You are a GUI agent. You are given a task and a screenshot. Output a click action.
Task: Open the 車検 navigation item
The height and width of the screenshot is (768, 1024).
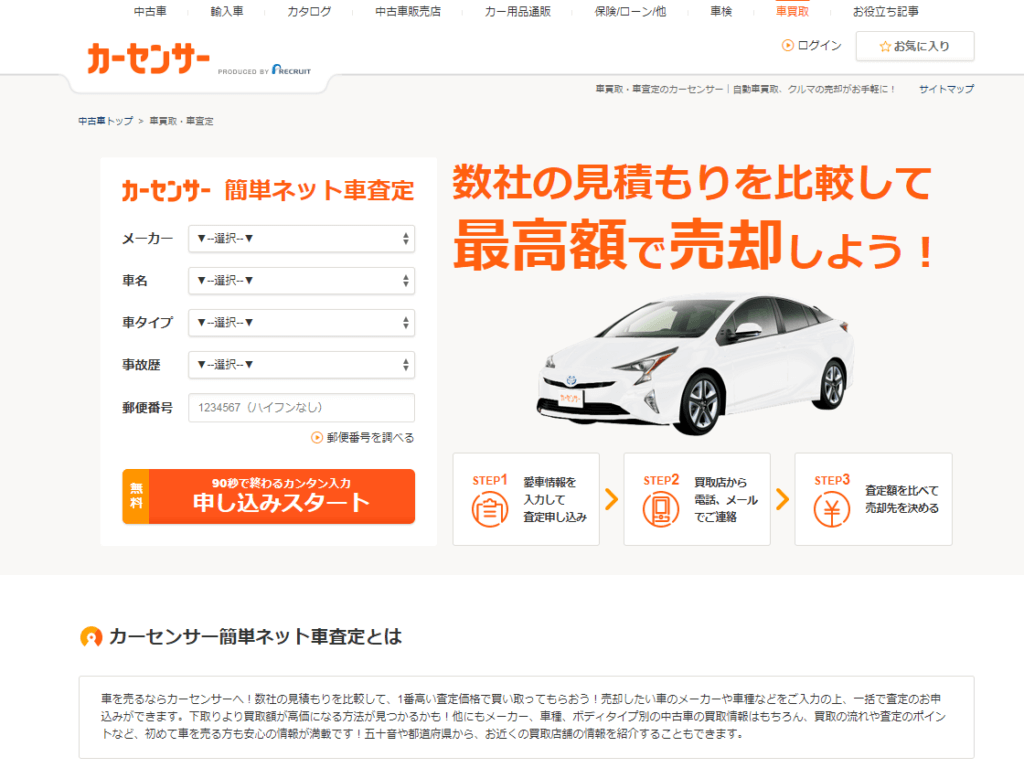tap(721, 11)
